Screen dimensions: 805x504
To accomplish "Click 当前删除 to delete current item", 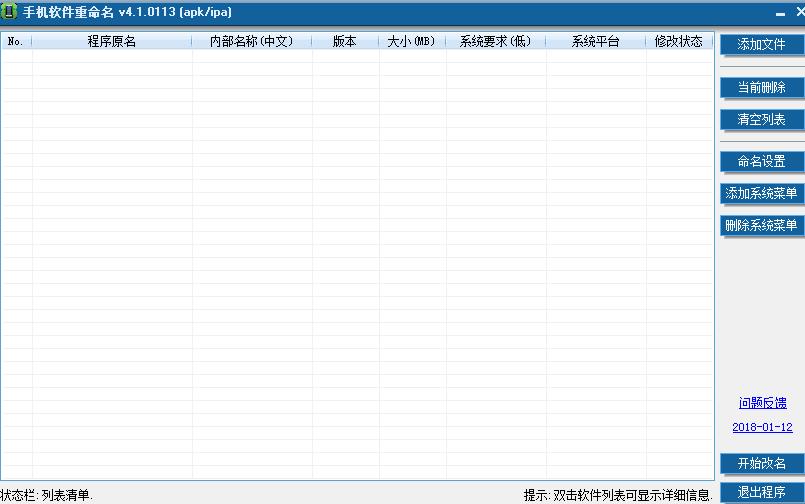I will (762, 88).
